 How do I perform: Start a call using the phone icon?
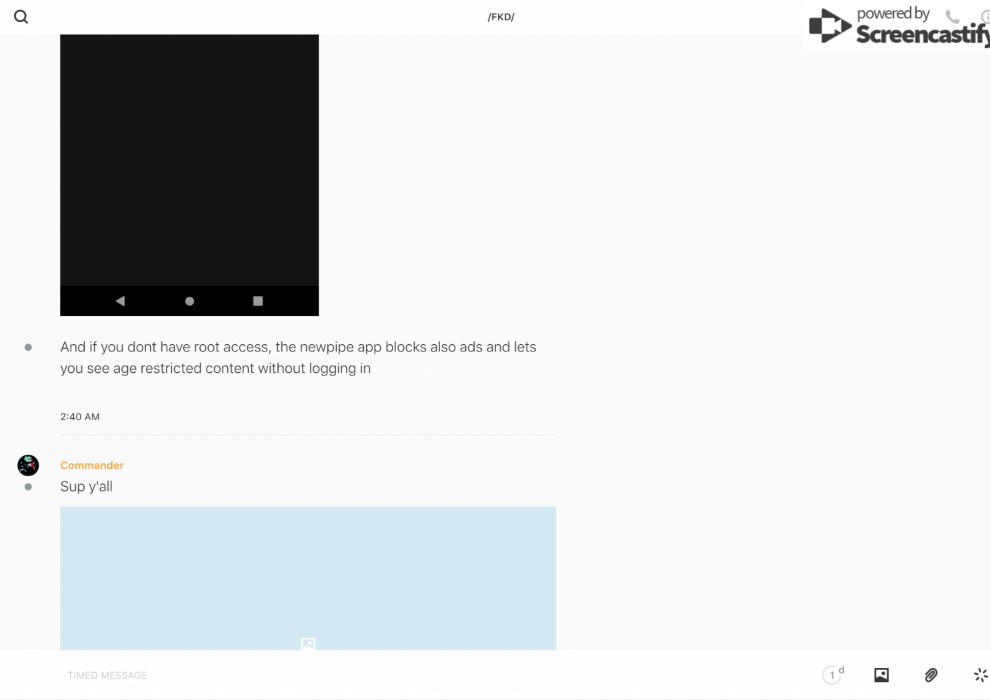click(x=952, y=17)
